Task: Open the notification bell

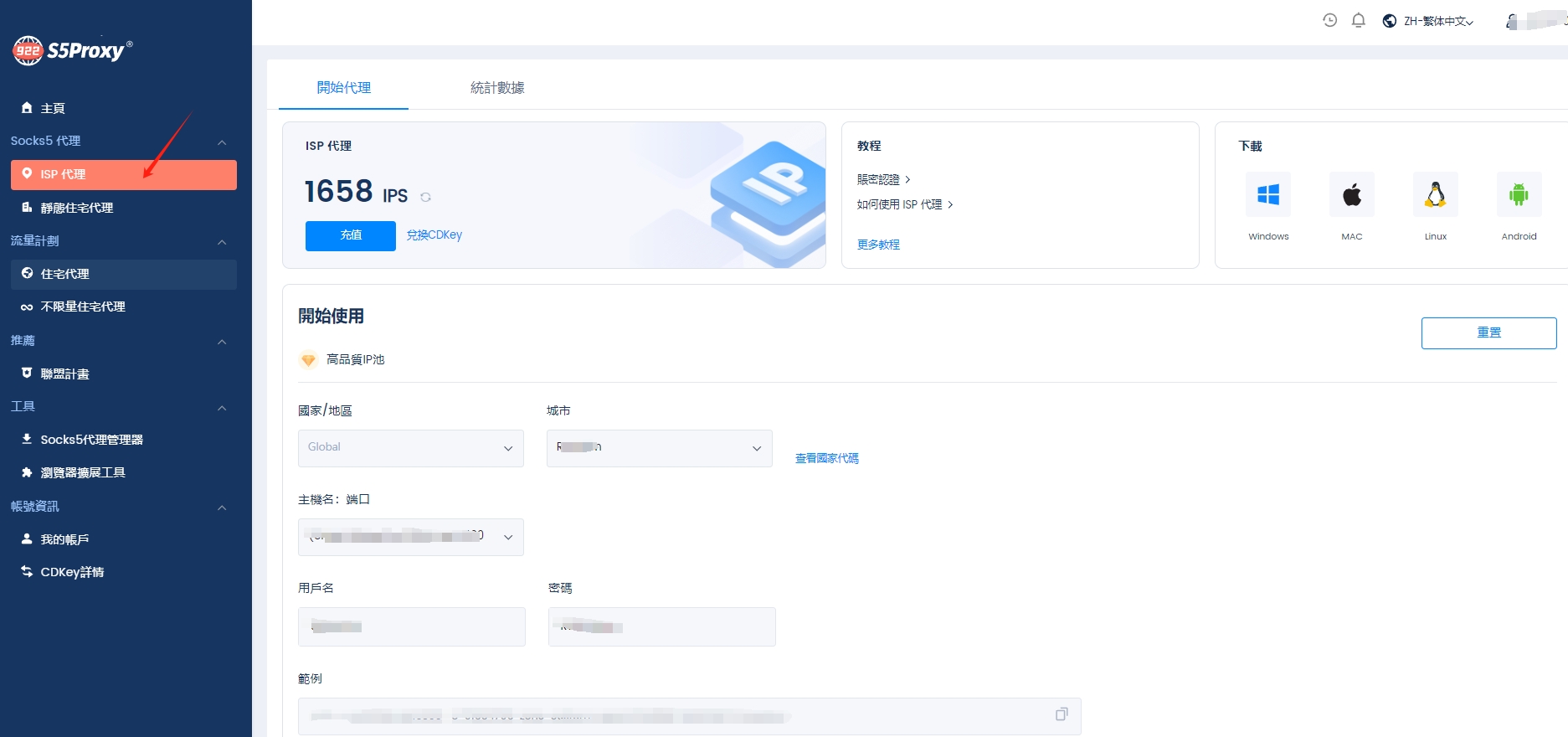Action: pyautogui.click(x=1359, y=21)
